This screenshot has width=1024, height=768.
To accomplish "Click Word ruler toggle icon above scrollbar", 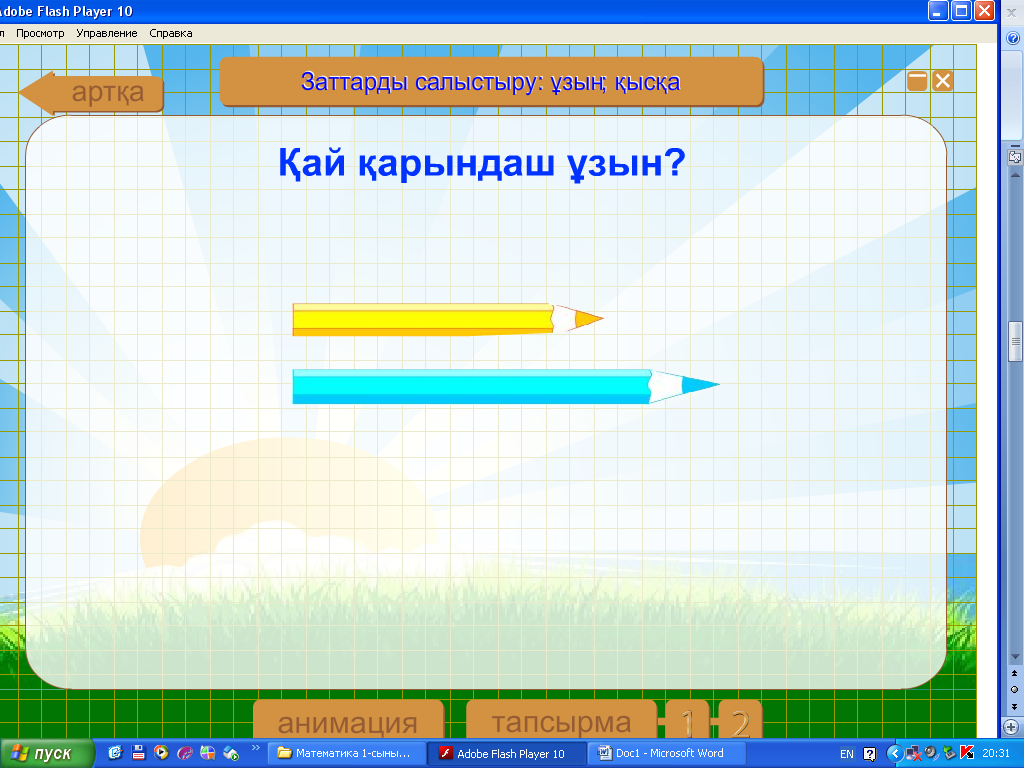I will pyautogui.click(x=1015, y=156).
